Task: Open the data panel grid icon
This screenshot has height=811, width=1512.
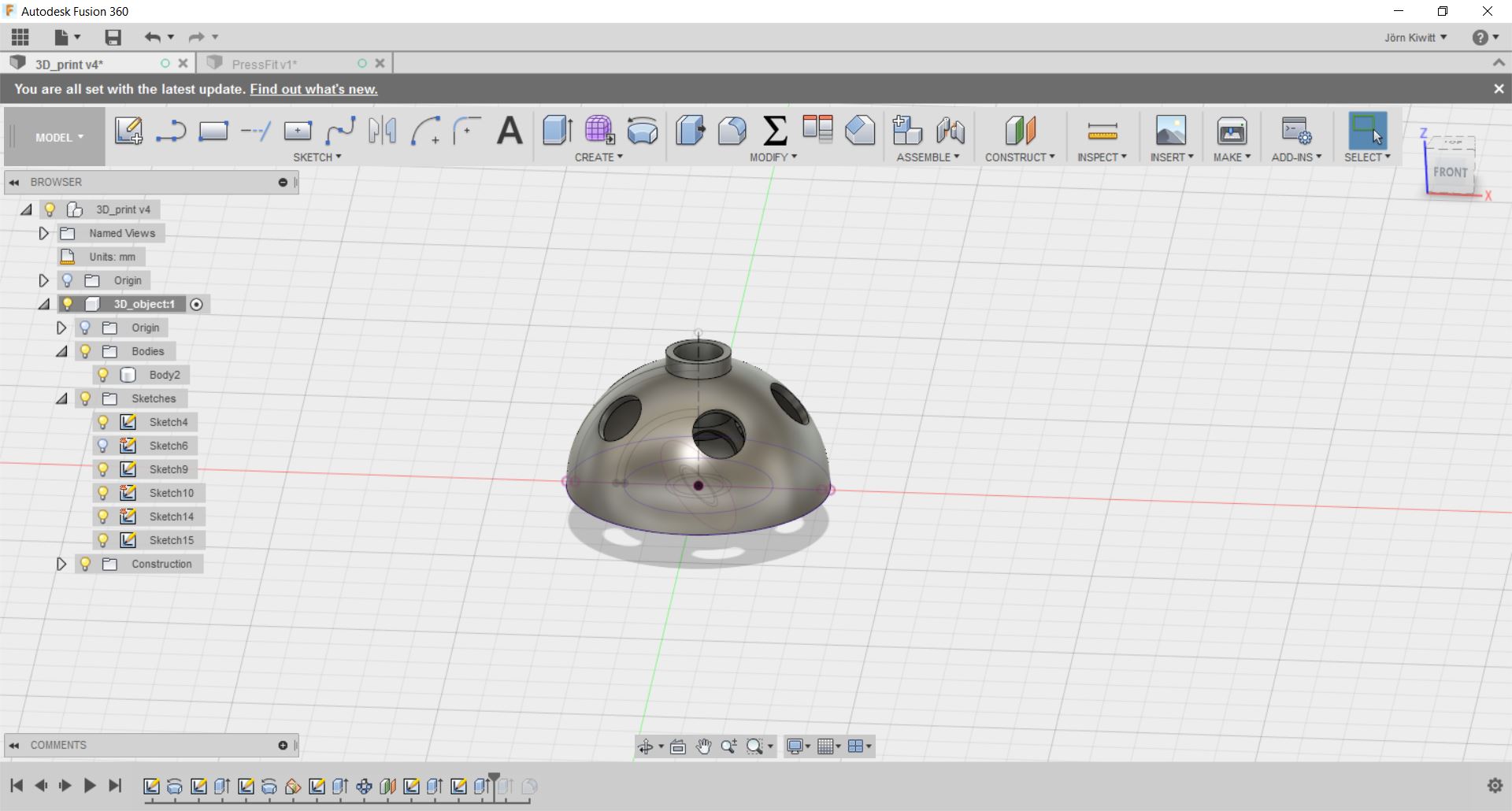Action: [x=20, y=37]
